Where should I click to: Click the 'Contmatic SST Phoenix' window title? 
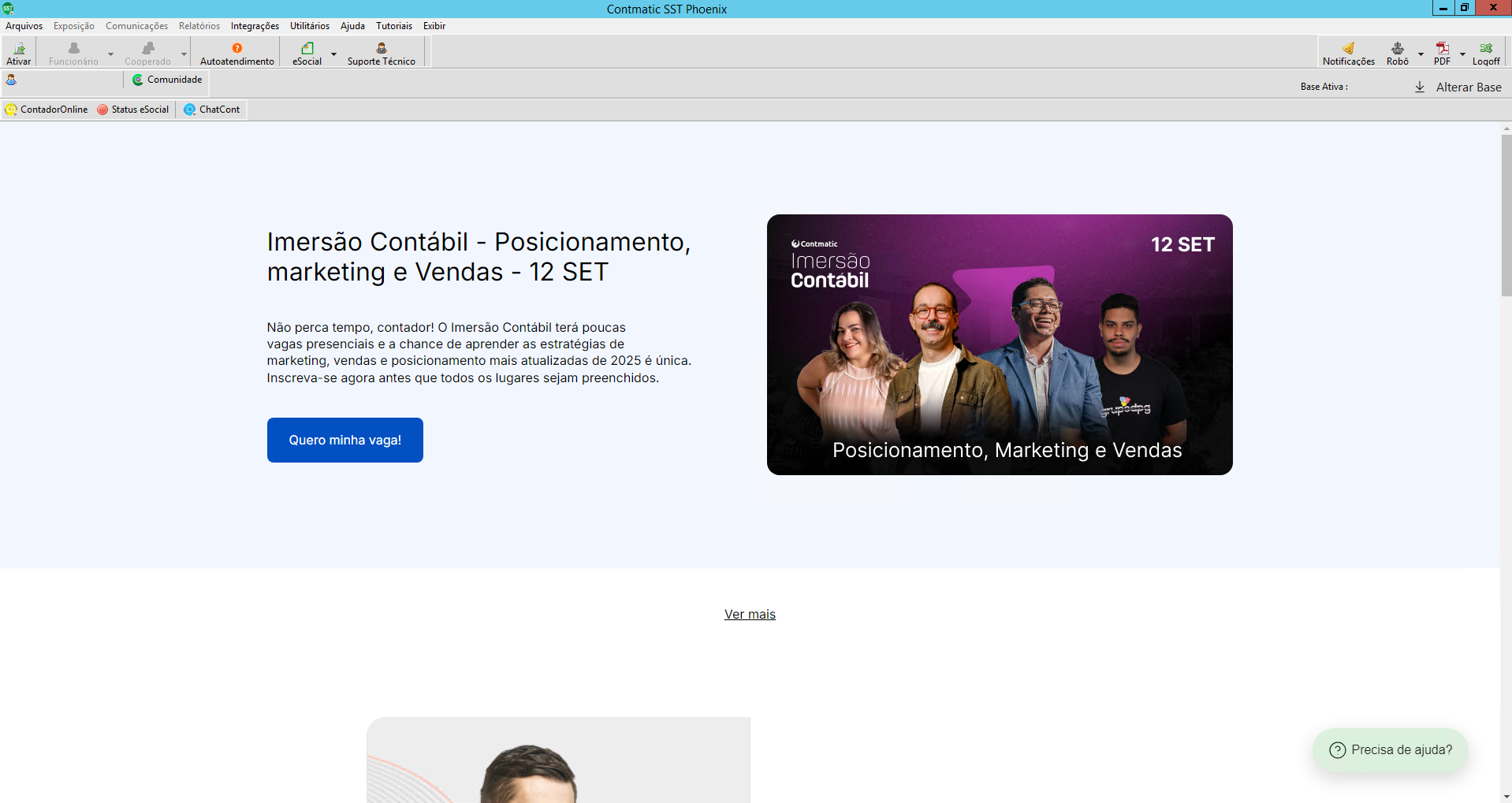pyautogui.click(x=667, y=9)
